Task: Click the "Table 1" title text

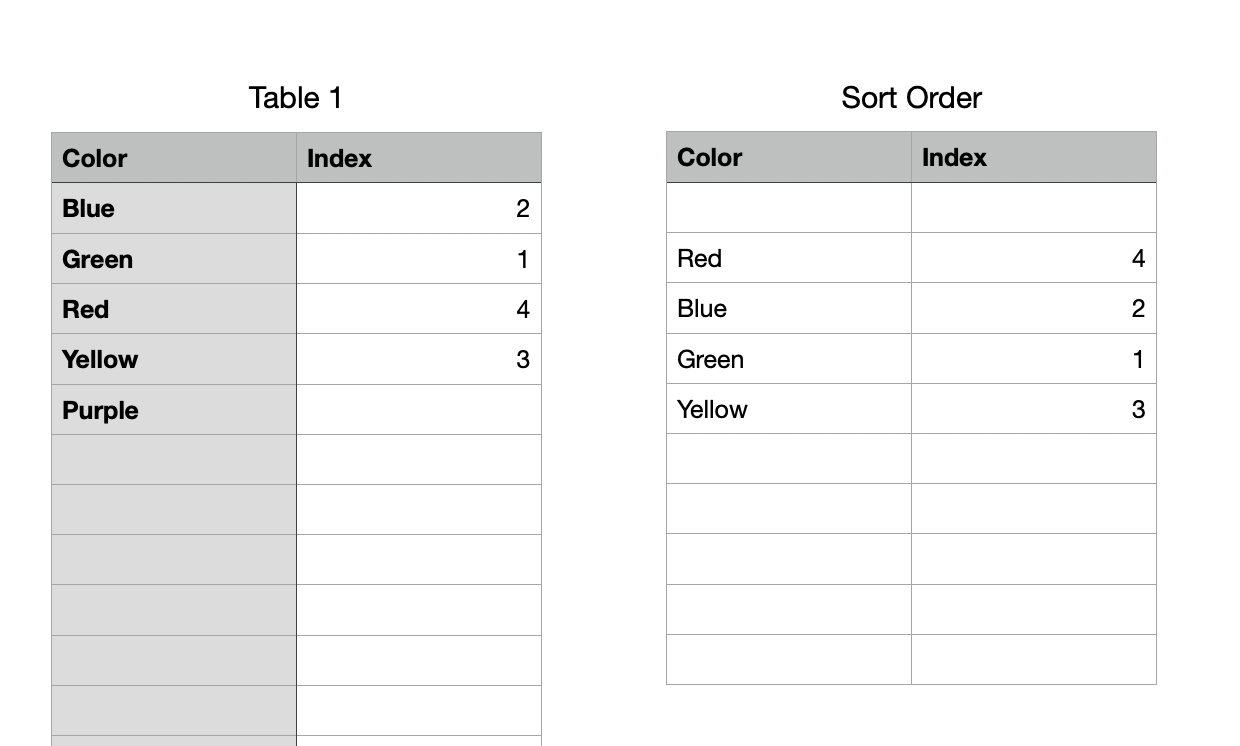Action: pyautogui.click(x=295, y=98)
